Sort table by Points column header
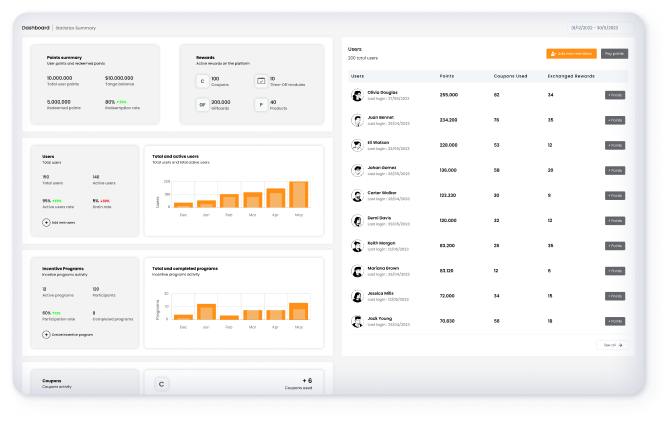Screen dimensions: 672x423 pyautogui.click(x=447, y=76)
